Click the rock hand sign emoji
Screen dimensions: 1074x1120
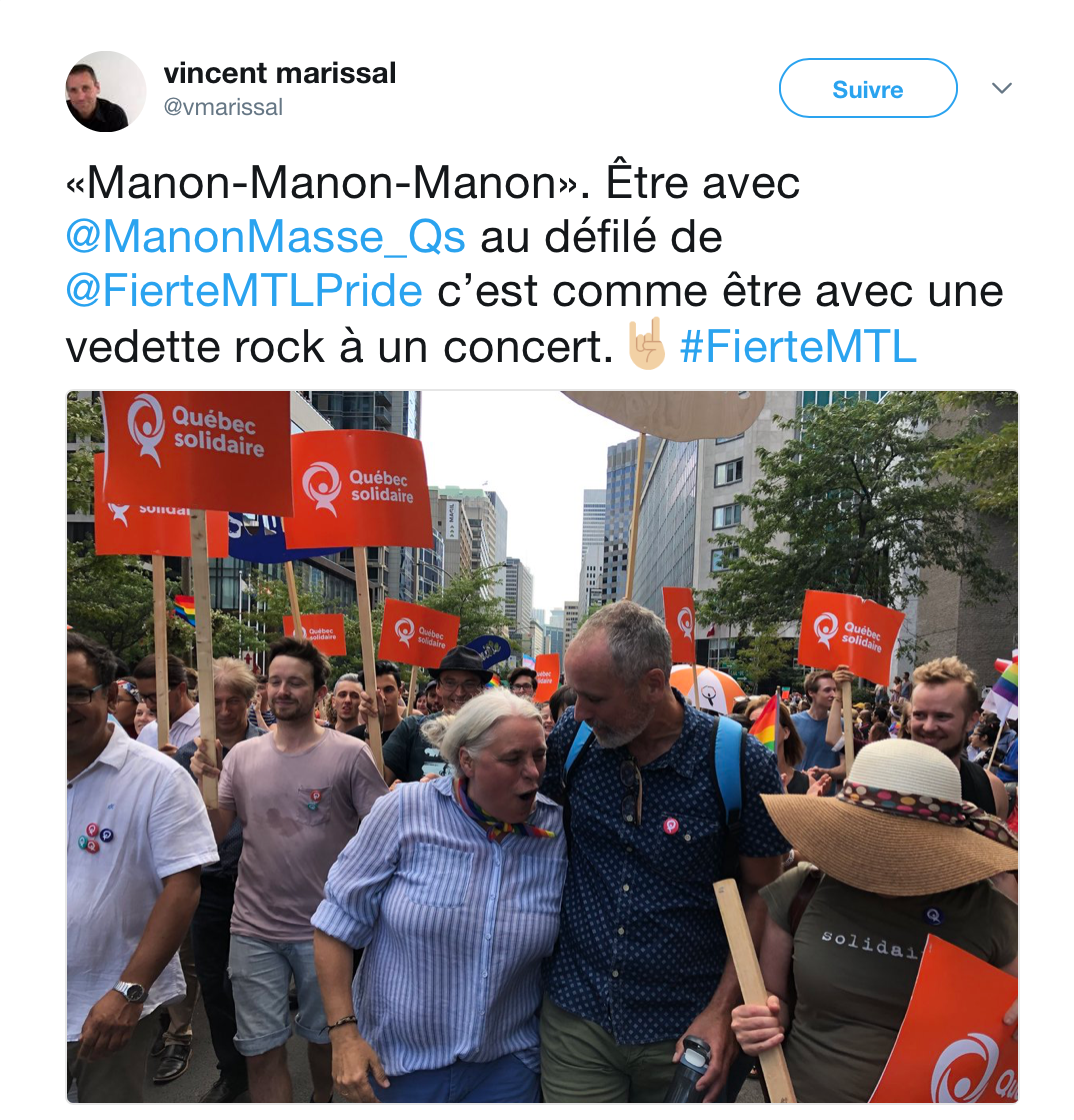coord(646,344)
